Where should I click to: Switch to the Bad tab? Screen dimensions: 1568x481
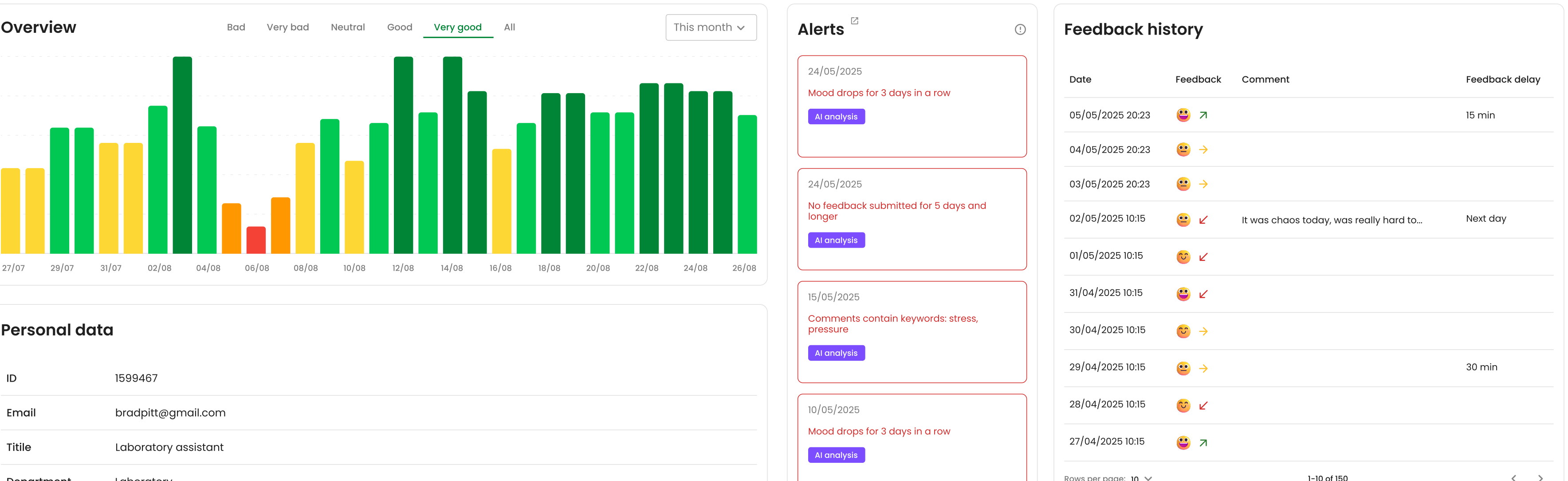pyautogui.click(x=236, y=28)
